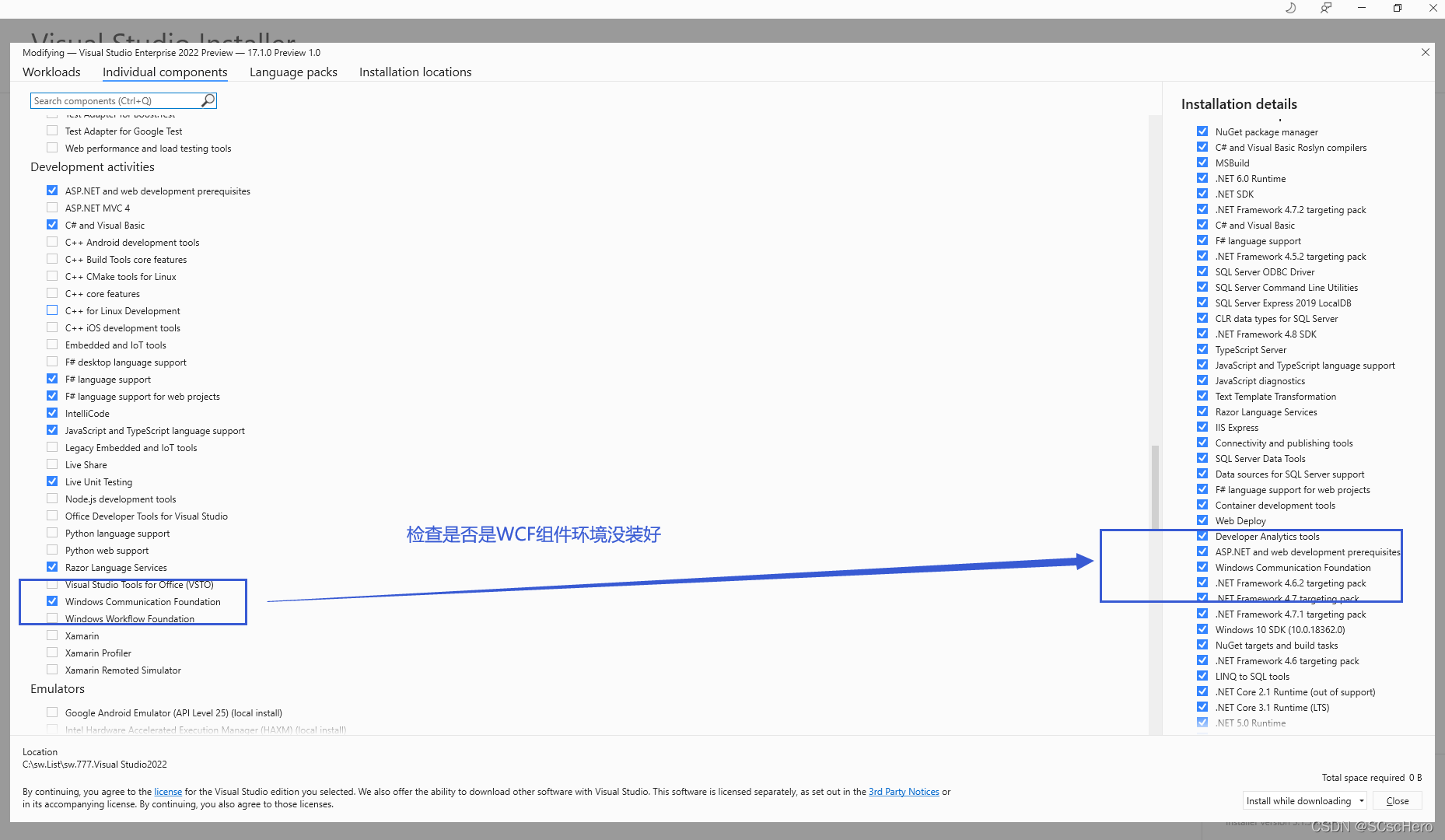The image size is (1445, 840).
Task: Toggle LINQ to SQL tools checkbox
Action: (x=1202, y=676)
